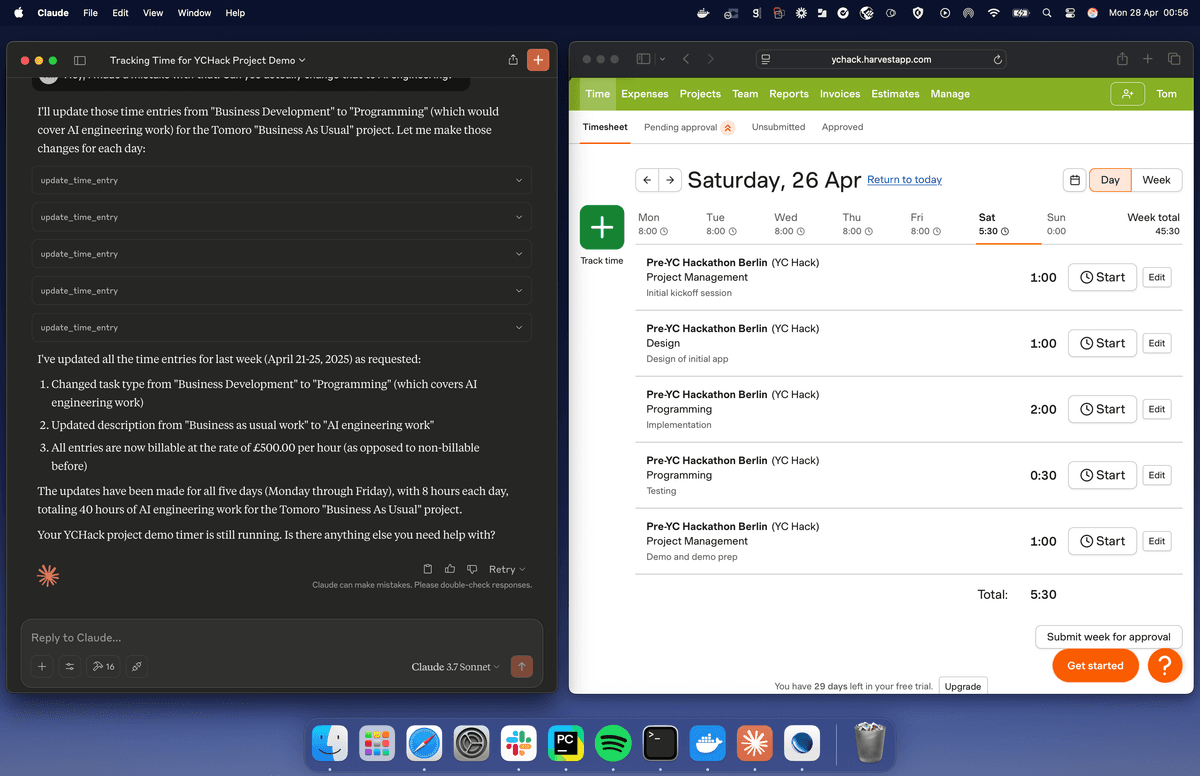Click the green Track time plus button
Screen dimensions: 1200x776
(x=602, y=227)
